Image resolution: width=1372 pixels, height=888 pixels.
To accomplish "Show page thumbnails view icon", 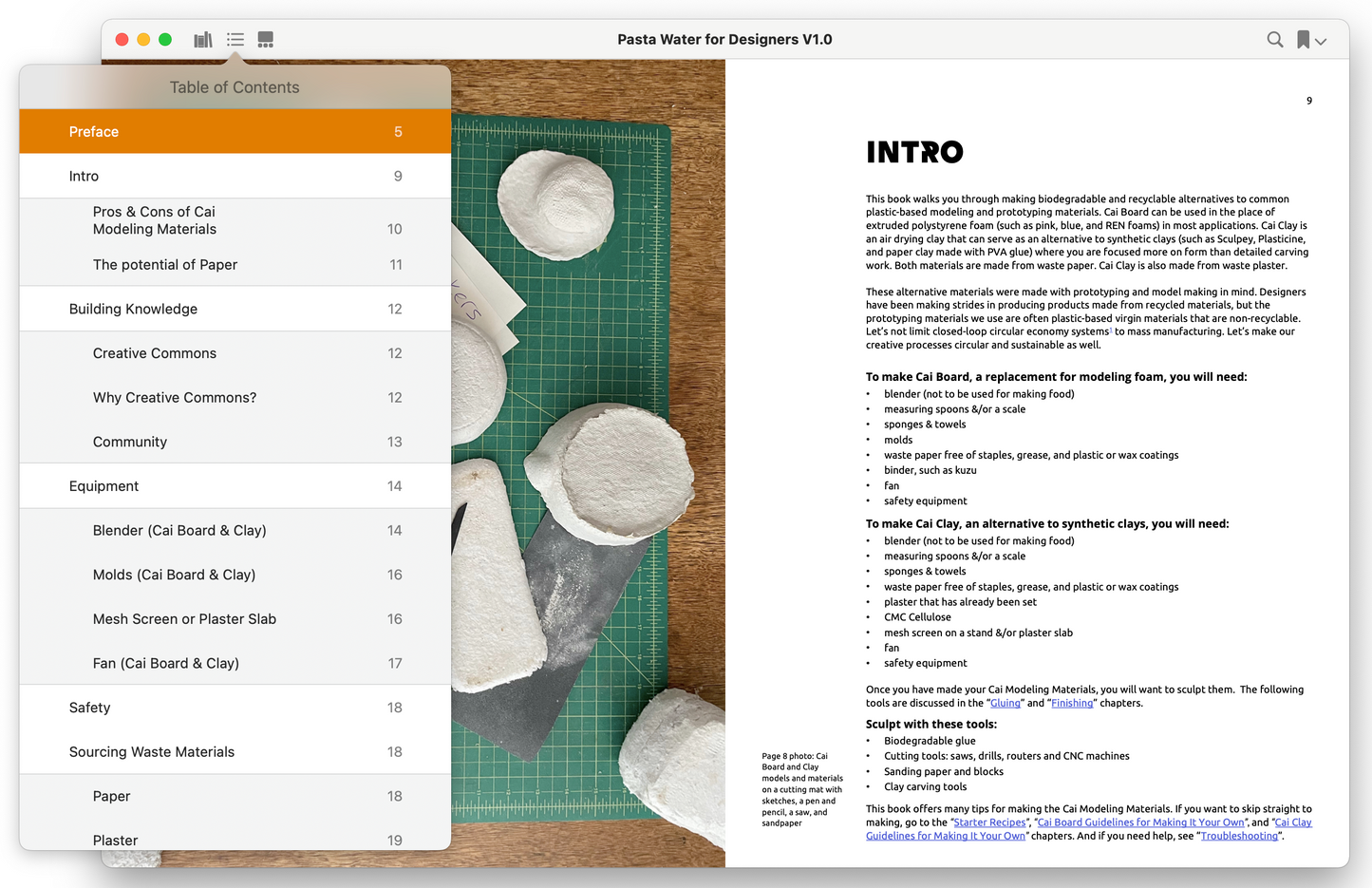I will click(x=266, y=40).
